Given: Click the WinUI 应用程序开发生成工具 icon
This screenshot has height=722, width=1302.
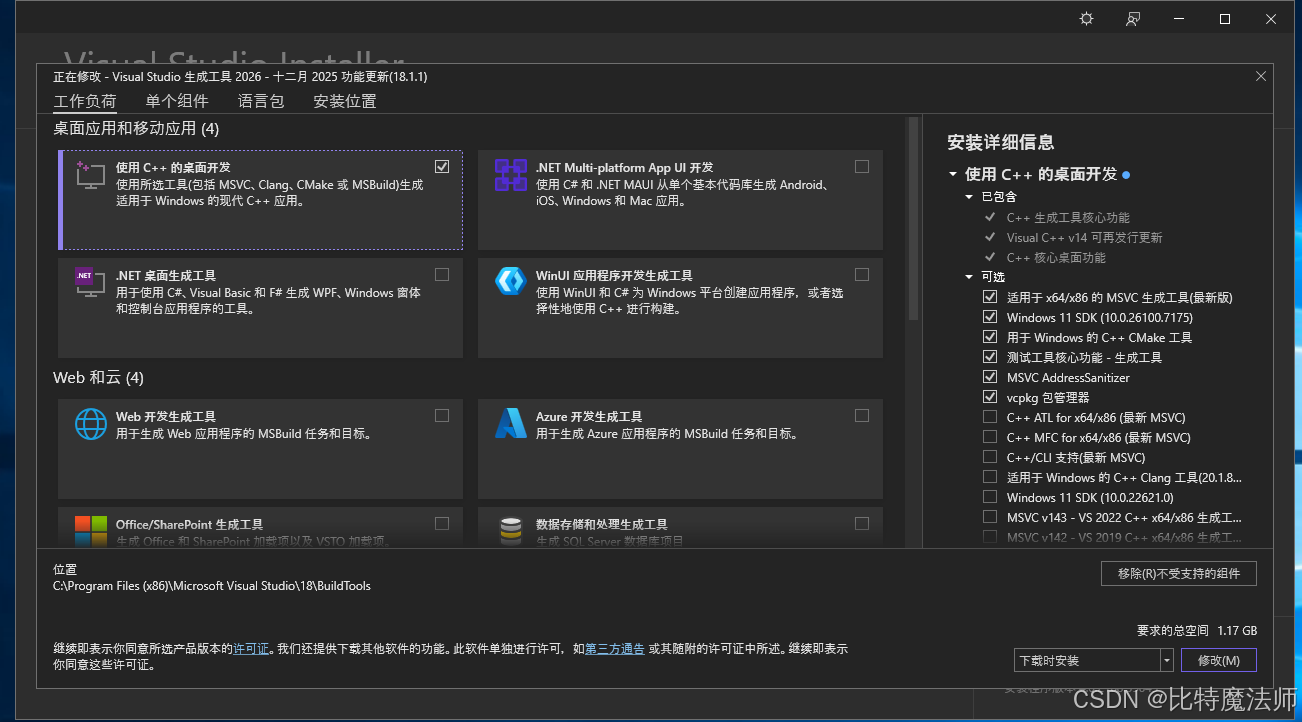Looking at the screenshot, I should (511, 282).
